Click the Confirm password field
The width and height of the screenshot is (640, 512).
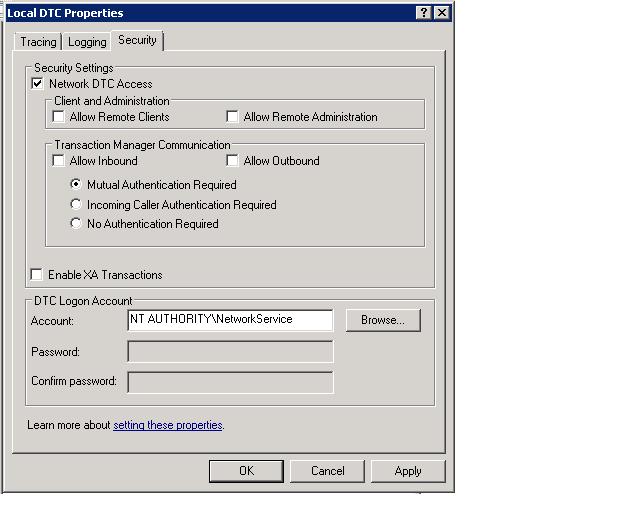(230, 382)
